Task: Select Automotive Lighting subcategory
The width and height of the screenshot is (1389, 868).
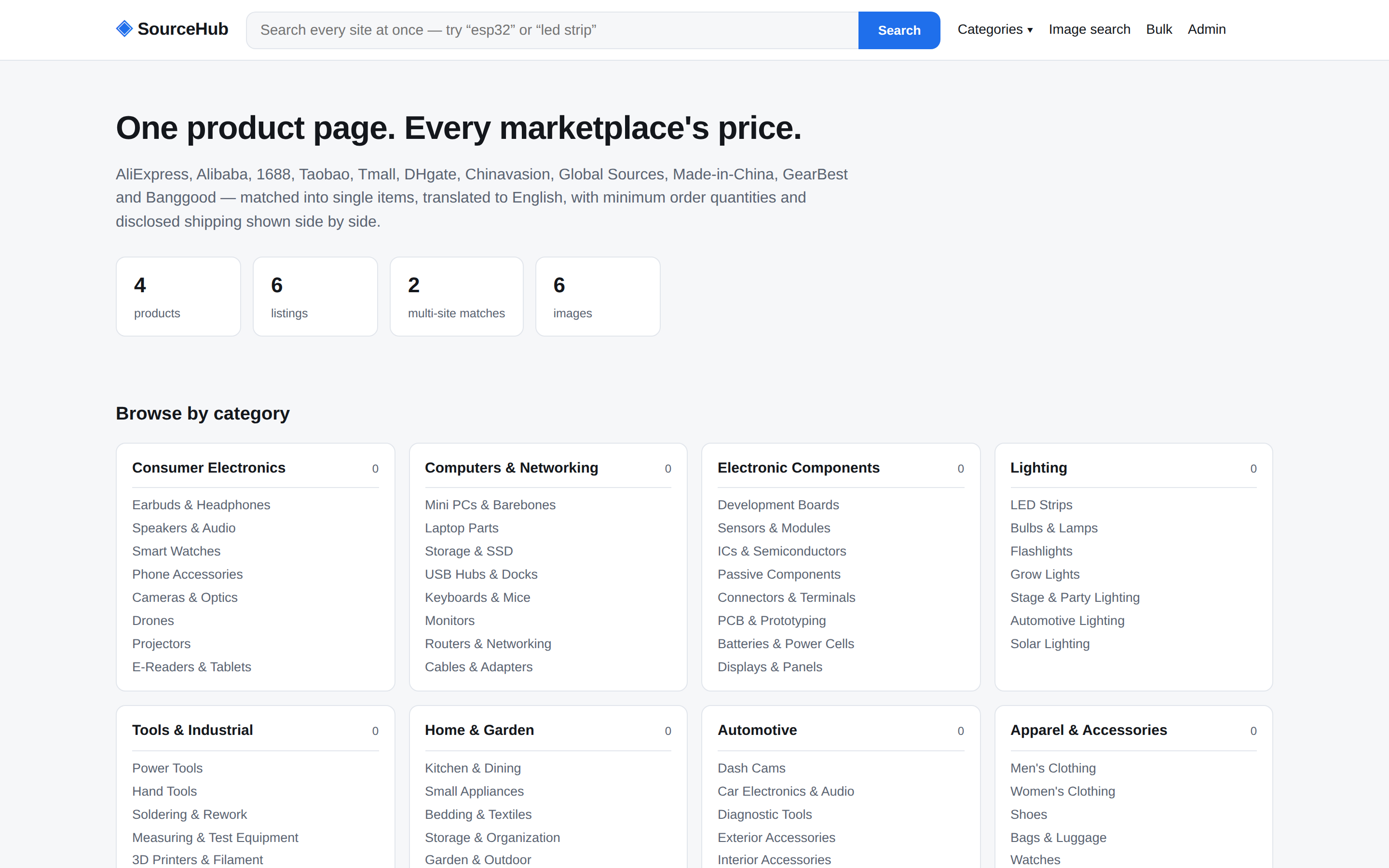Action: (1067, 621)
